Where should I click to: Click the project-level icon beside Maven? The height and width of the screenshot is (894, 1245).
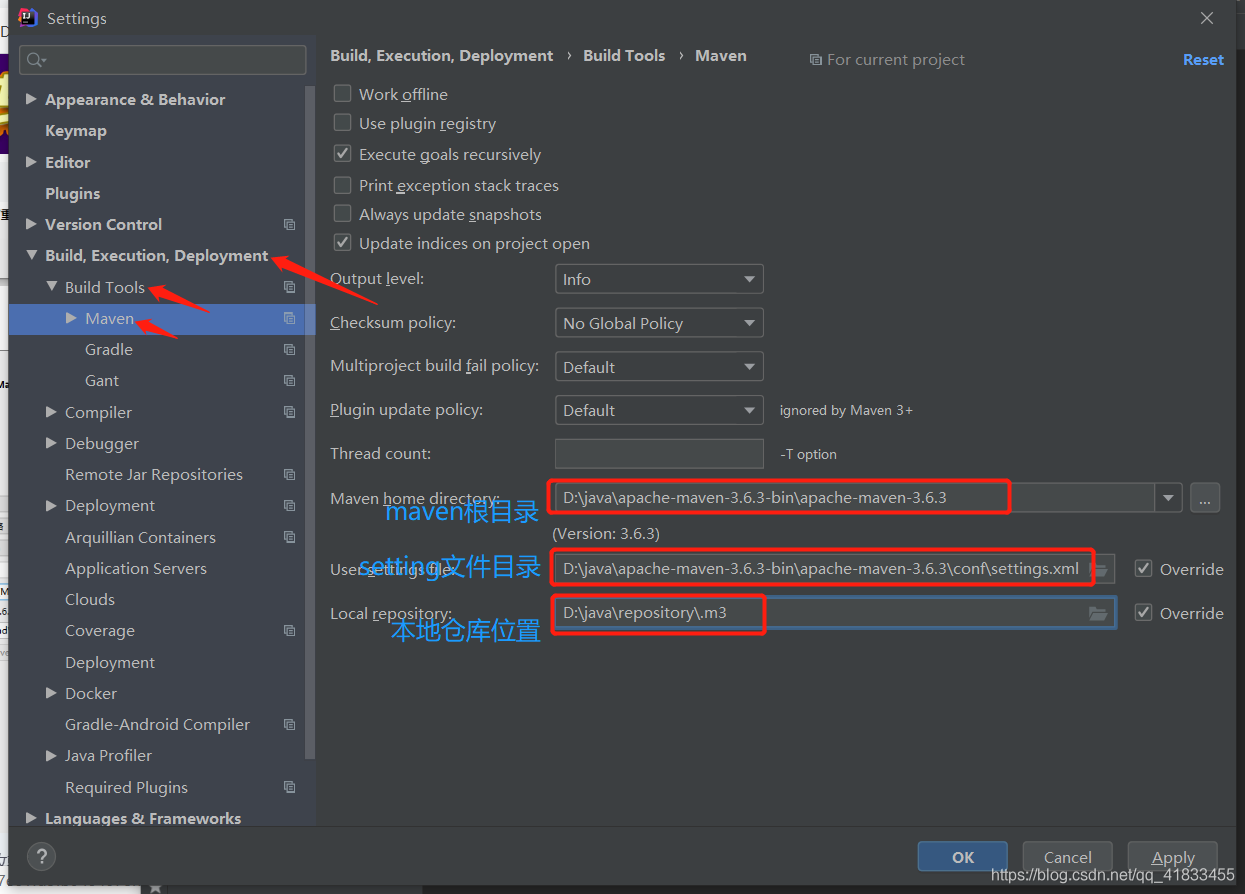coord(289,318)
